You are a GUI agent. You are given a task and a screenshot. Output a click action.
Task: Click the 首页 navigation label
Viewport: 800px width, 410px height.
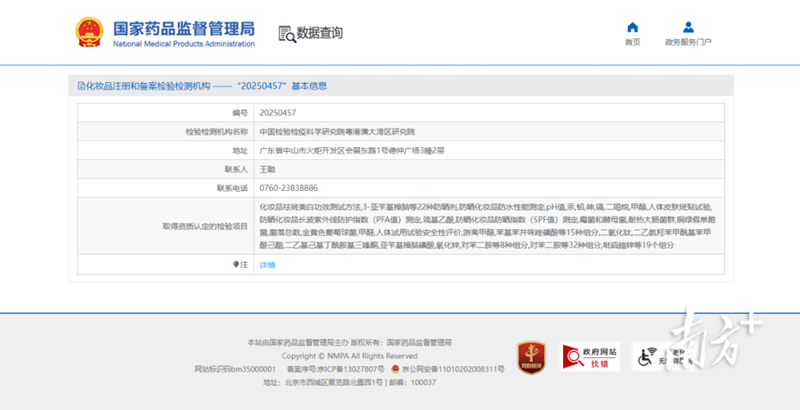(632, 43)
